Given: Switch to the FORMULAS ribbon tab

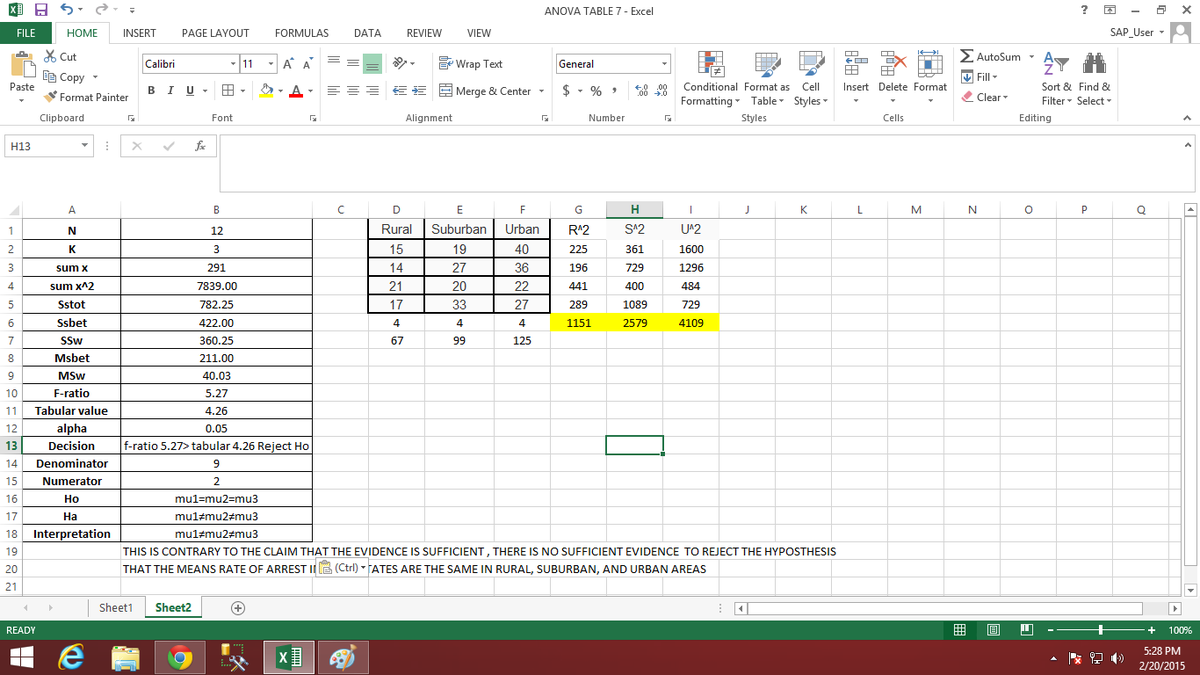Looking at the screenshot, I should 304,33.
